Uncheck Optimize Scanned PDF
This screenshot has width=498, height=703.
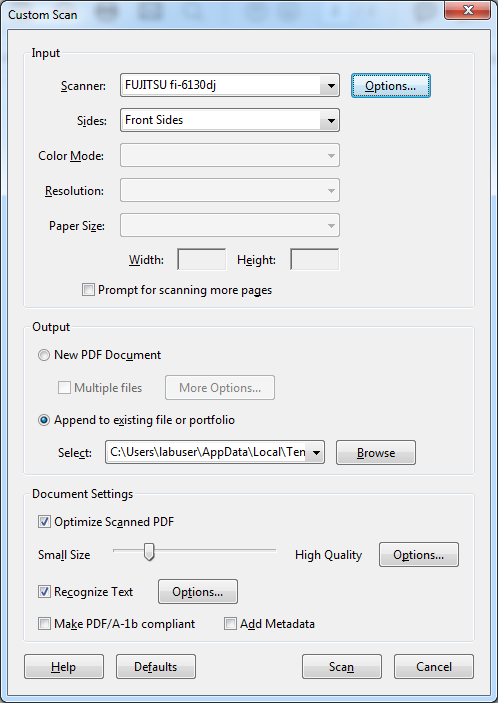[44, 522]
